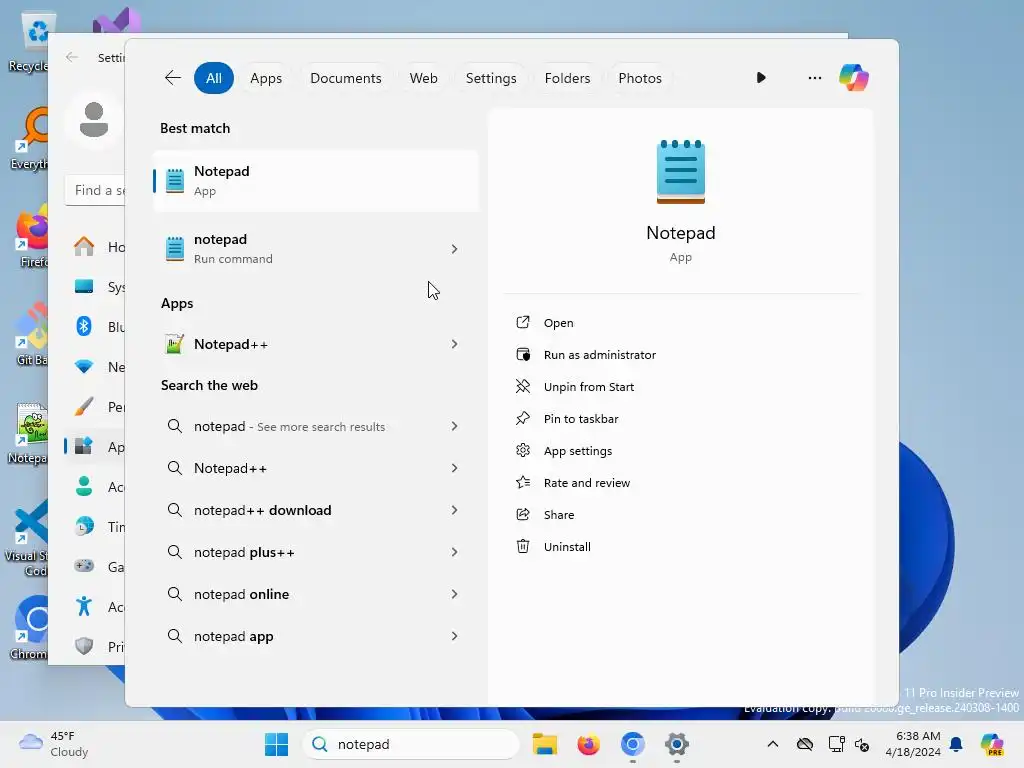Open Settings gear on the taskbar
Image resolution: width=1024 pixels, height=768 pixels.
(677, 744)
